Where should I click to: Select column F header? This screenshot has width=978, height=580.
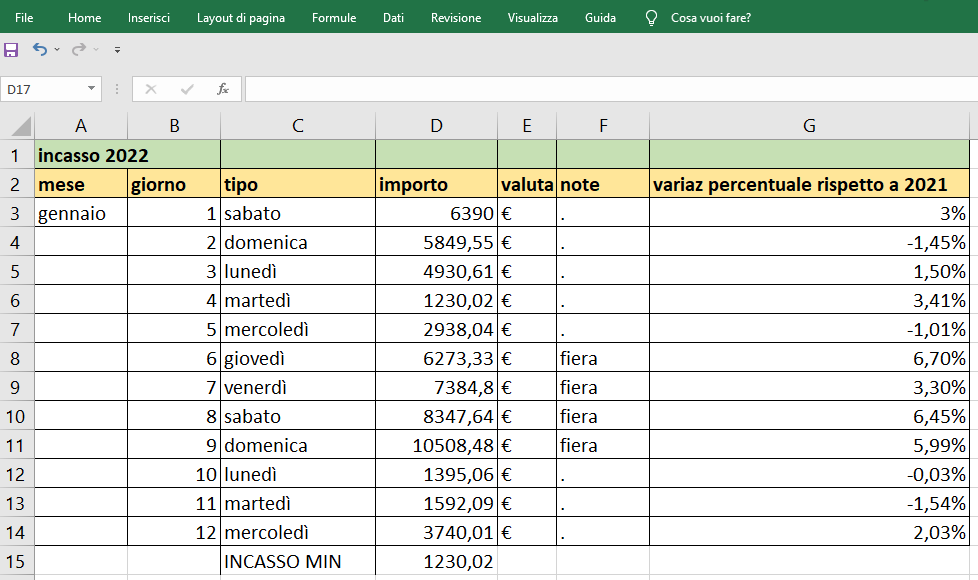tap(603, 126)
